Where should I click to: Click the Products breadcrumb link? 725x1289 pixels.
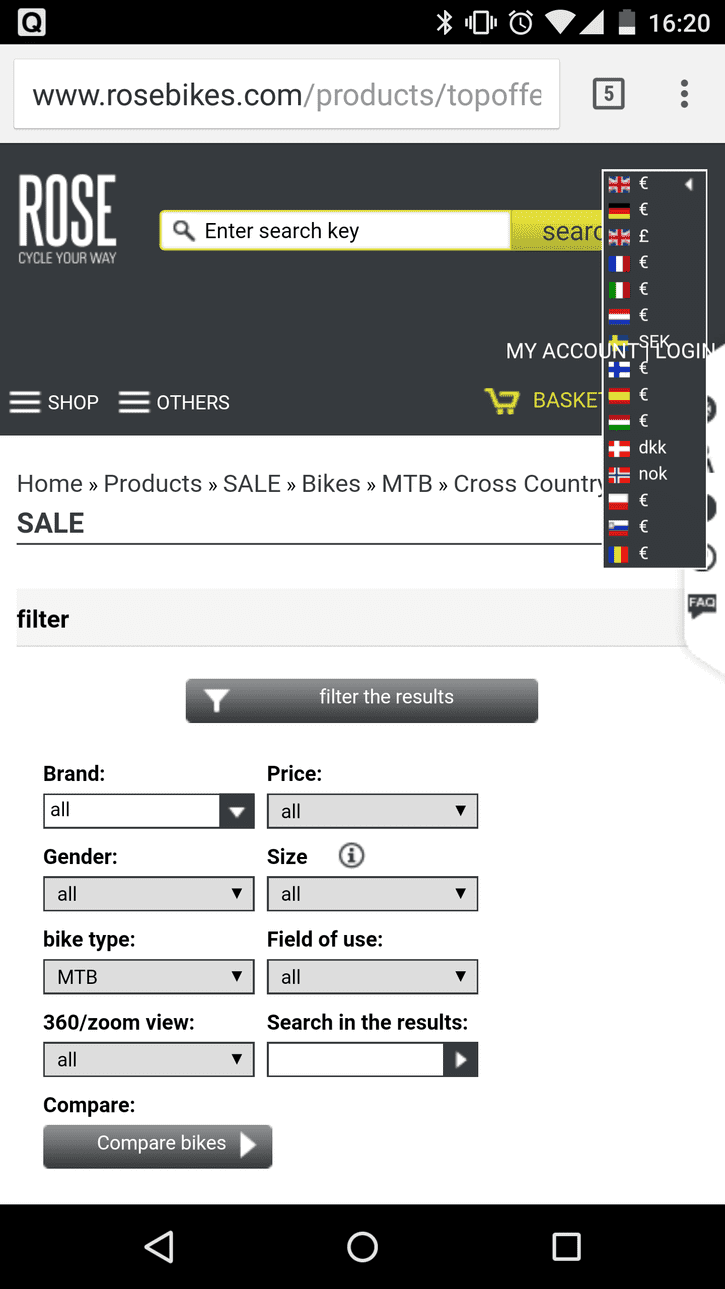[x=153, y=484]
